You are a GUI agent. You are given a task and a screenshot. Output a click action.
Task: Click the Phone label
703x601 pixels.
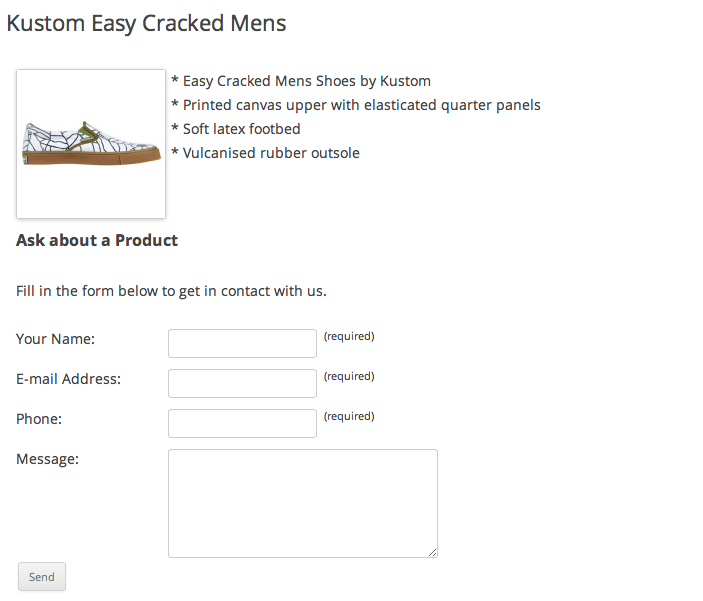pos(39,419)
